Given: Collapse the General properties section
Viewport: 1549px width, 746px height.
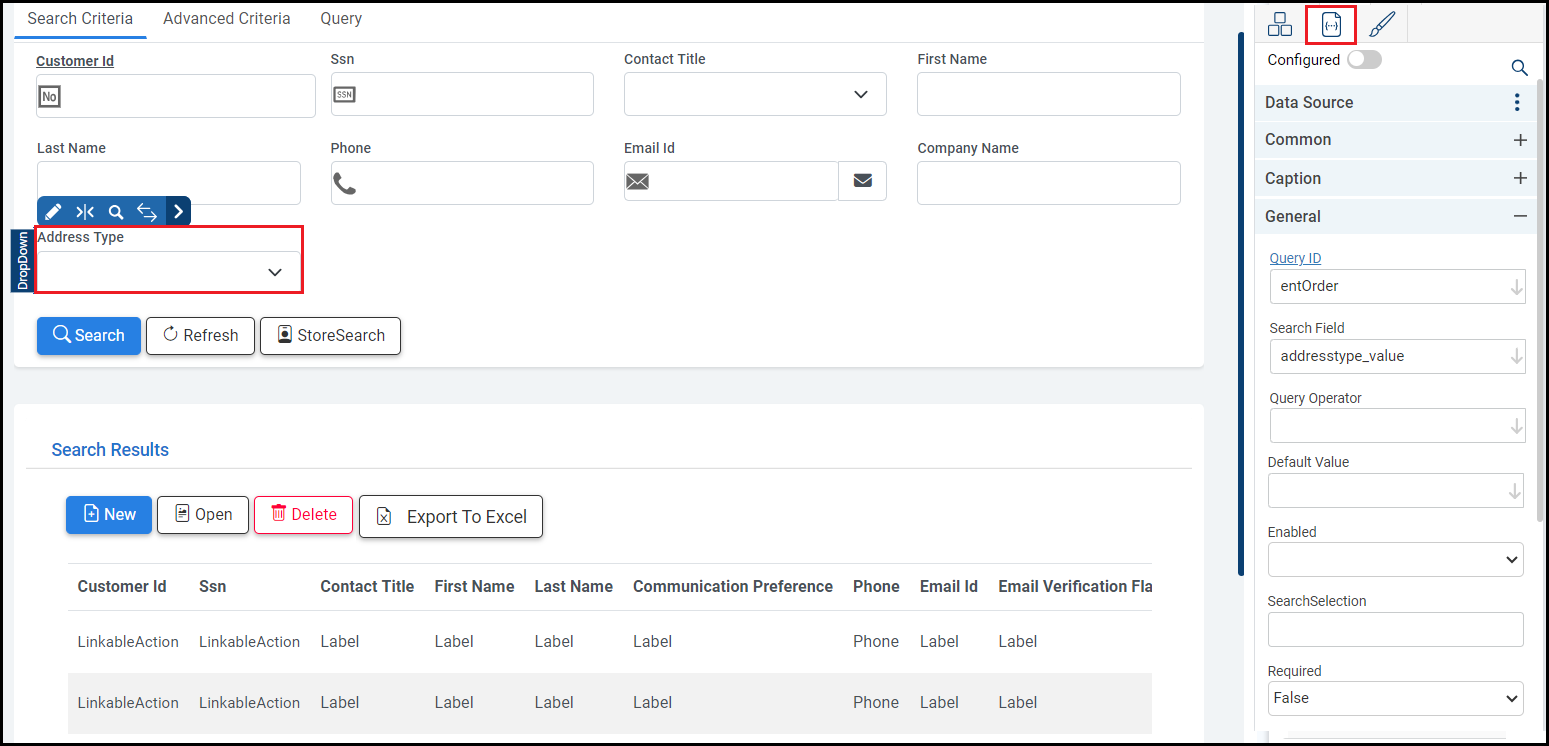Looking at the screenshot, I should (1520, 216).
